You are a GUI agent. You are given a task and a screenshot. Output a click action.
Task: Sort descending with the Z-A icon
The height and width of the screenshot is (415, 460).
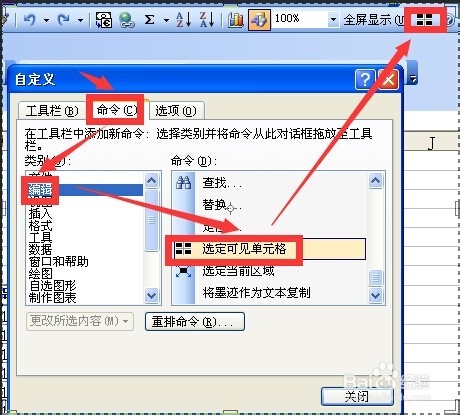coord(207,20)
